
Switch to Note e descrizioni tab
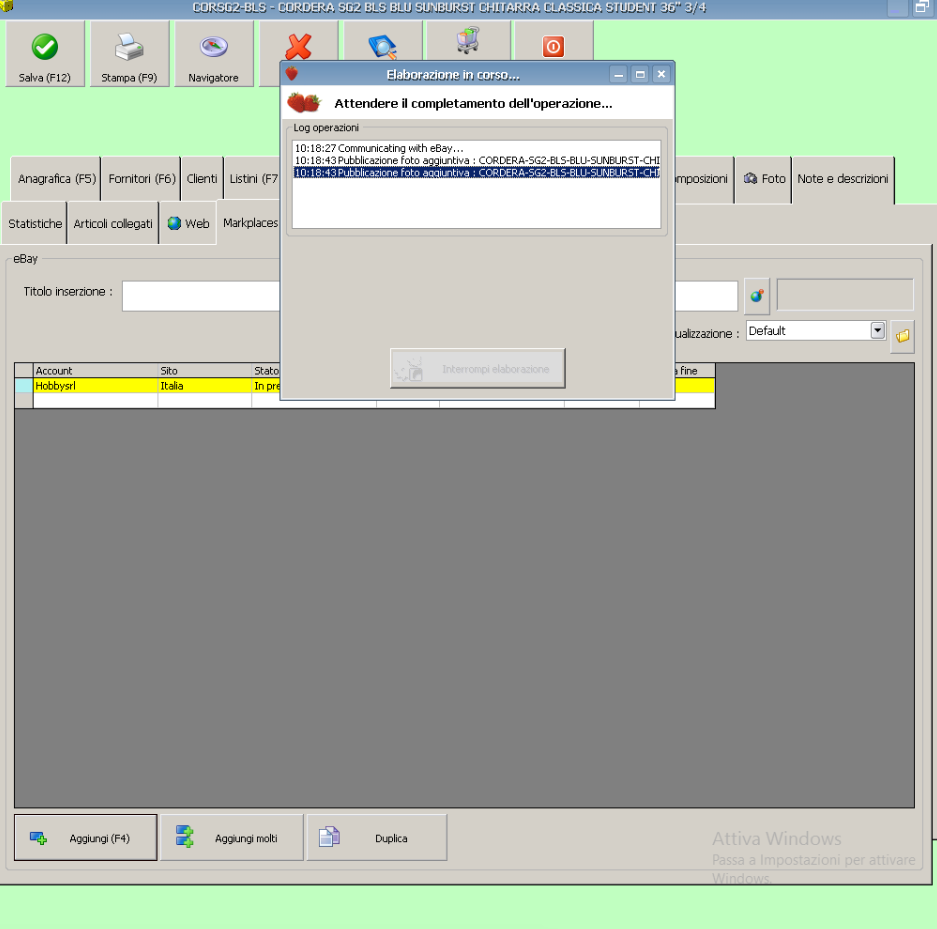(843, 179)
